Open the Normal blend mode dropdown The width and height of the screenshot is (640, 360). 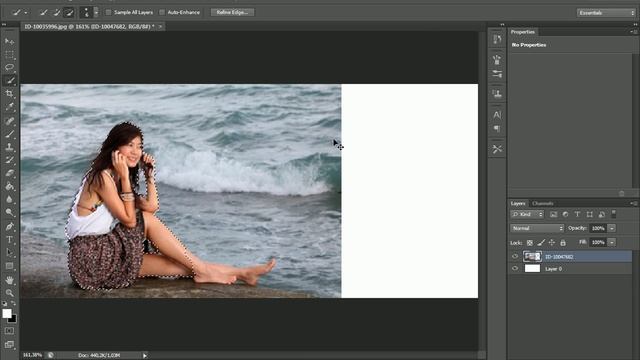tap(537, 228)
